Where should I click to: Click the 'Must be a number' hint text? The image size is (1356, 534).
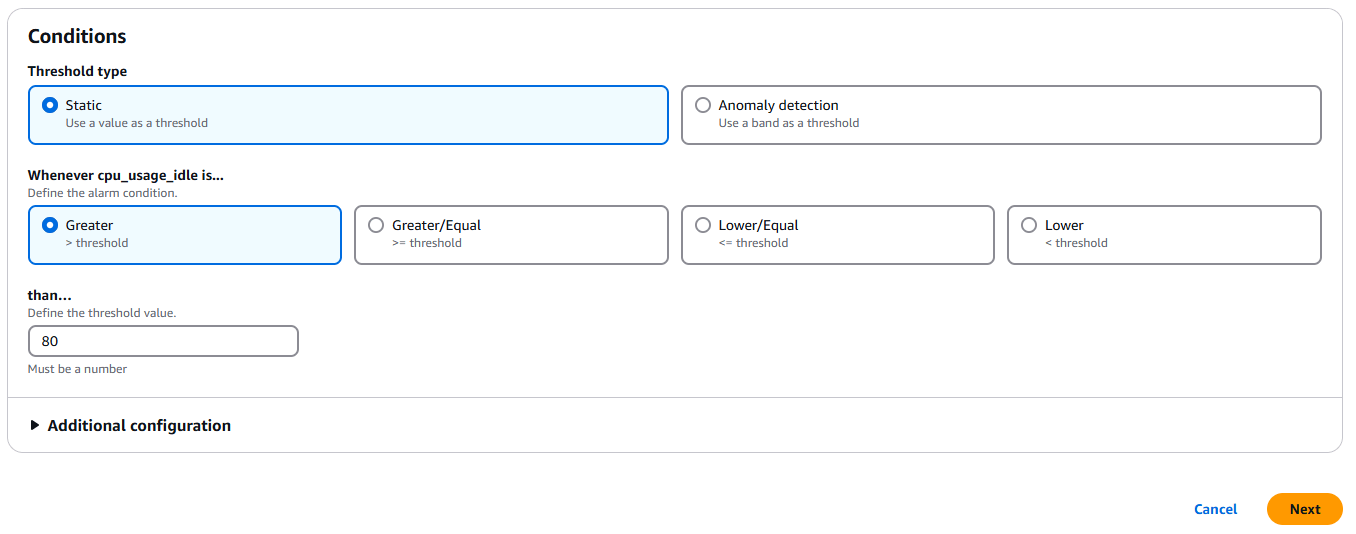coord(77,369)
